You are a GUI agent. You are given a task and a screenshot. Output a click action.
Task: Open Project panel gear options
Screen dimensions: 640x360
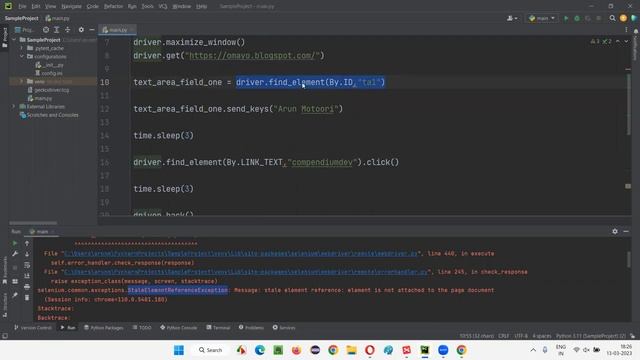click(x=81, y=30)
